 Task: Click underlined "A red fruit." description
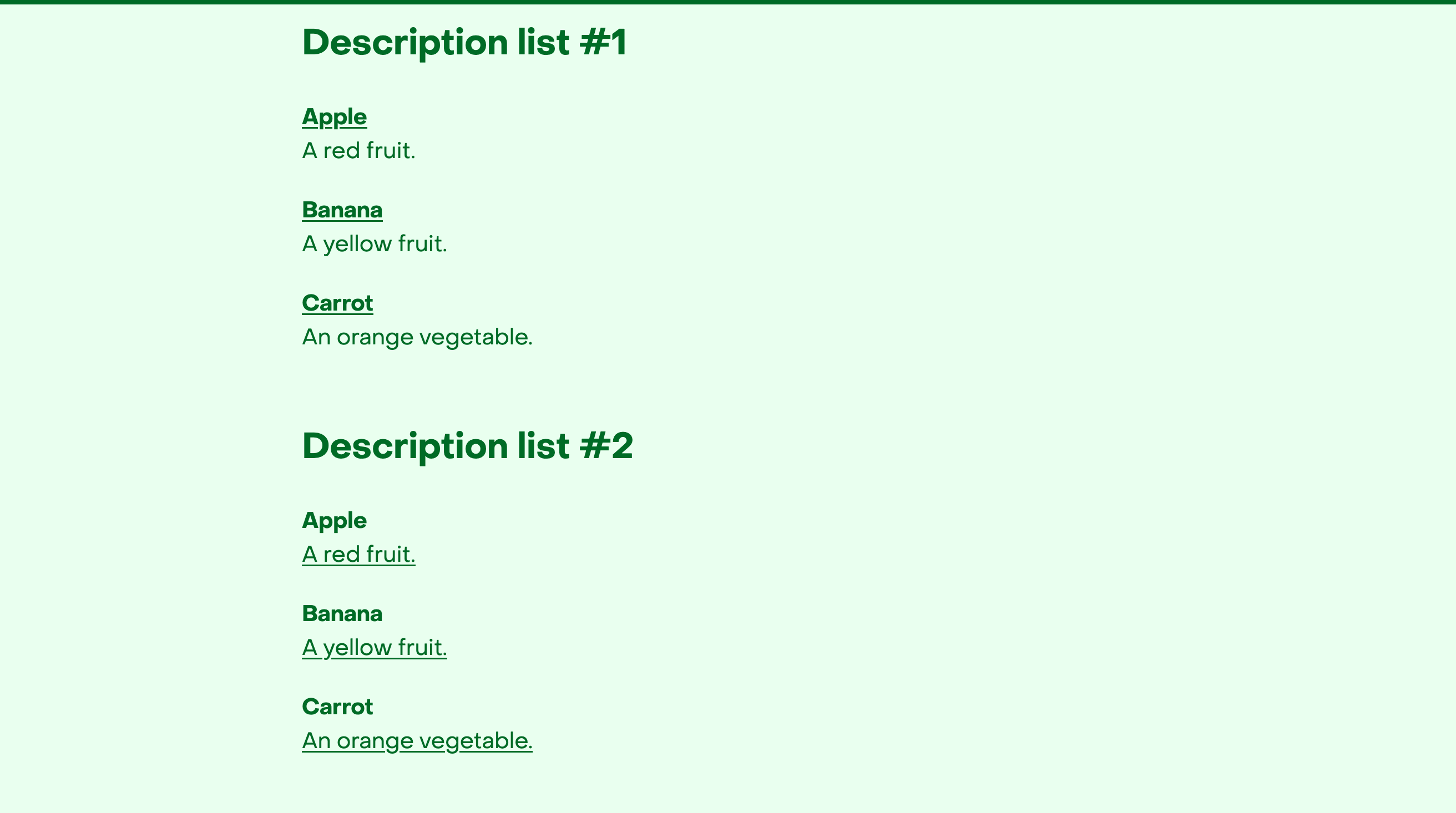pyautogui.click(x=358, y=554)
